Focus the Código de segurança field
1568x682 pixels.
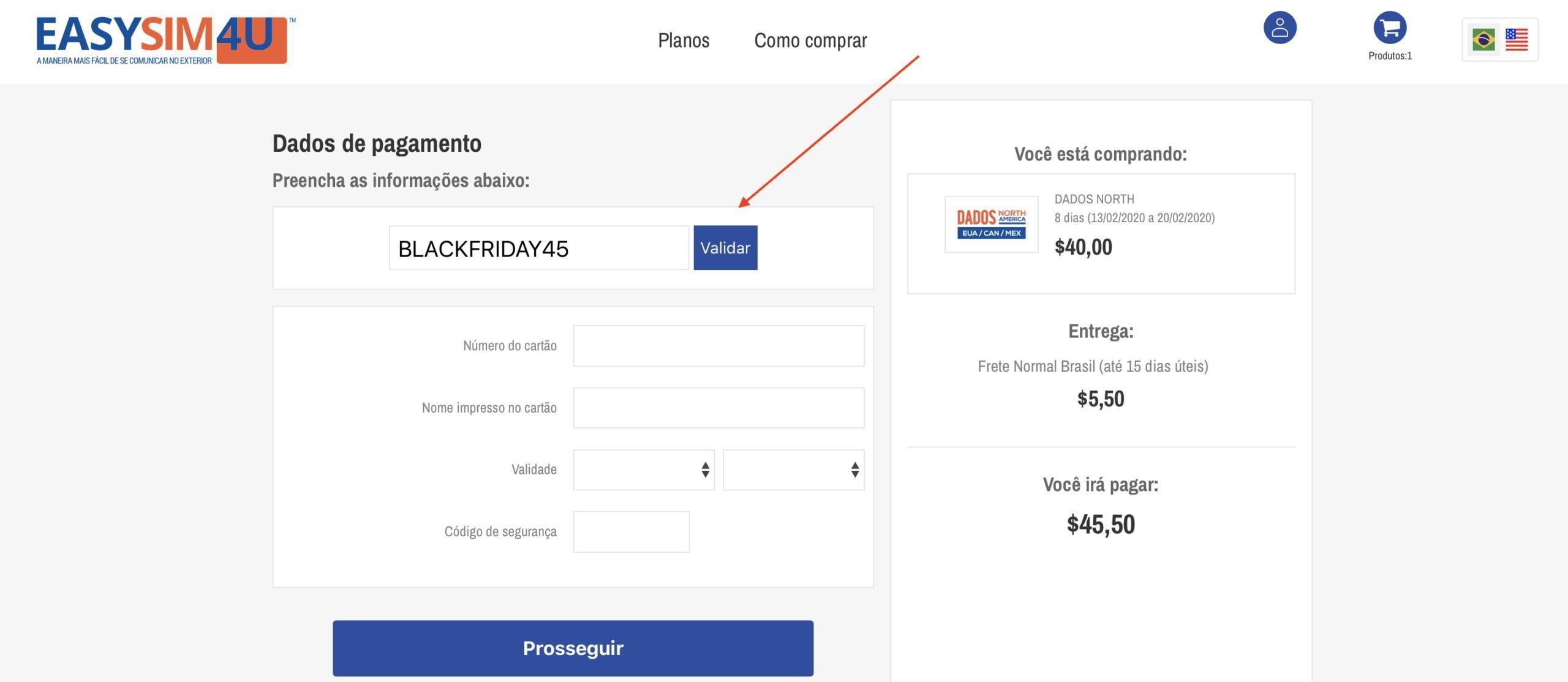click(x=631, y=531)
